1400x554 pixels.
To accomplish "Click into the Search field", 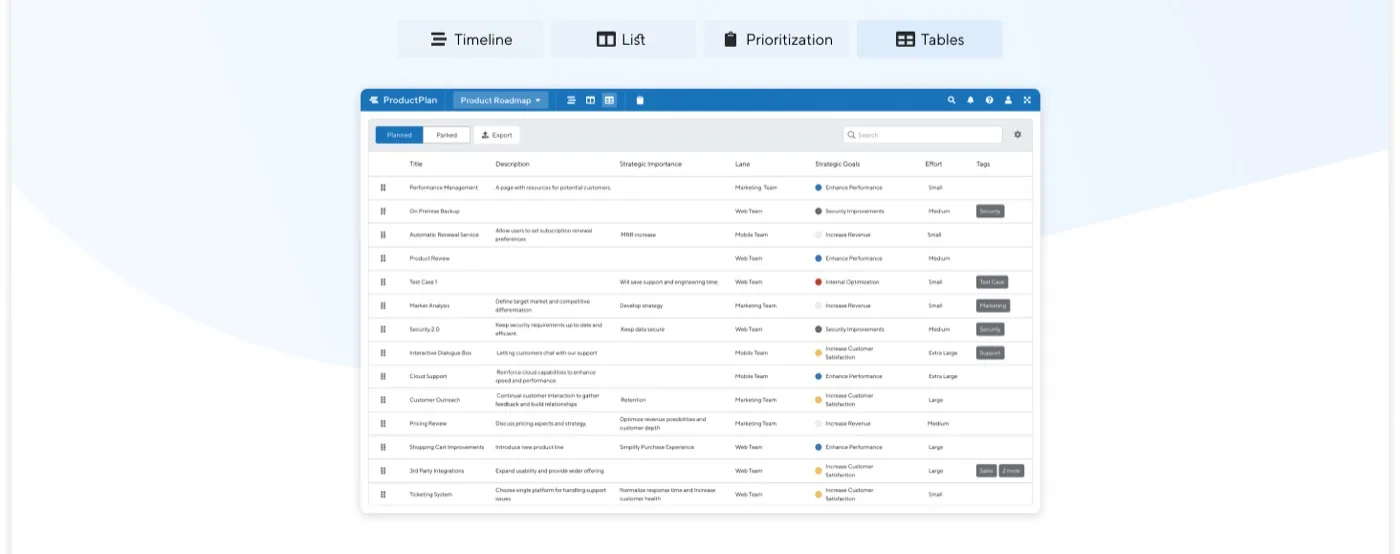I will click(922, 135).
